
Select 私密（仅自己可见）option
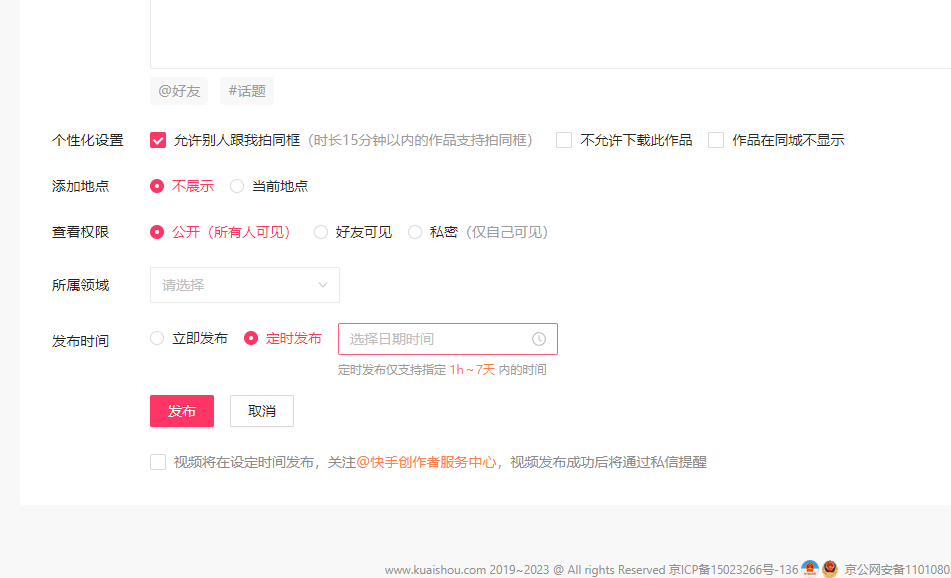[415, 232]
